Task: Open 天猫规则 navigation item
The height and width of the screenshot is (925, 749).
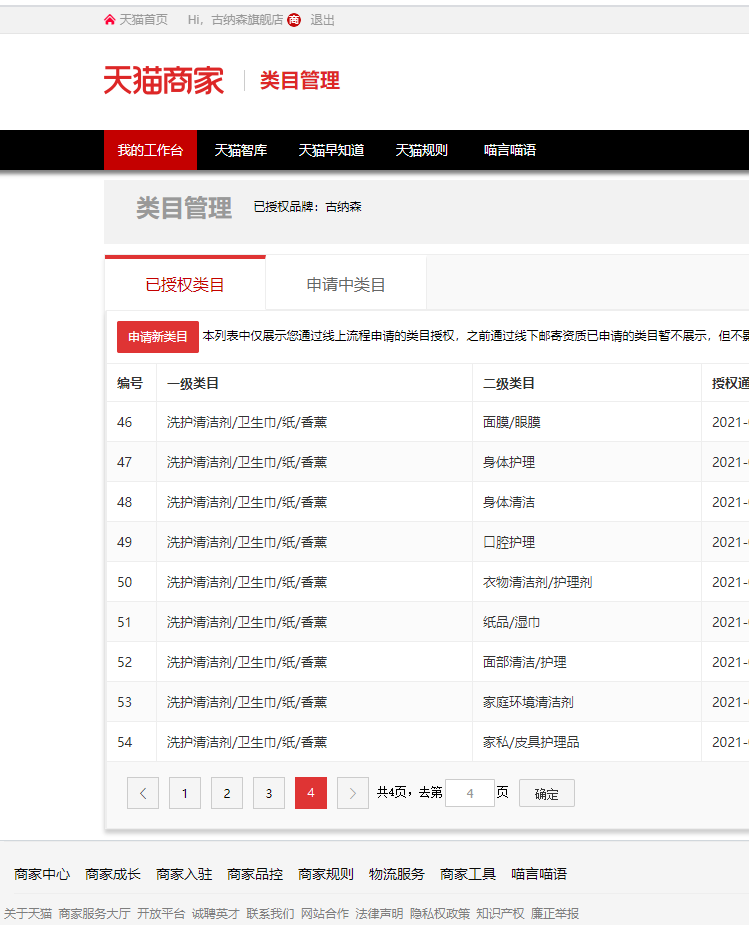Action: click(422, 150)
